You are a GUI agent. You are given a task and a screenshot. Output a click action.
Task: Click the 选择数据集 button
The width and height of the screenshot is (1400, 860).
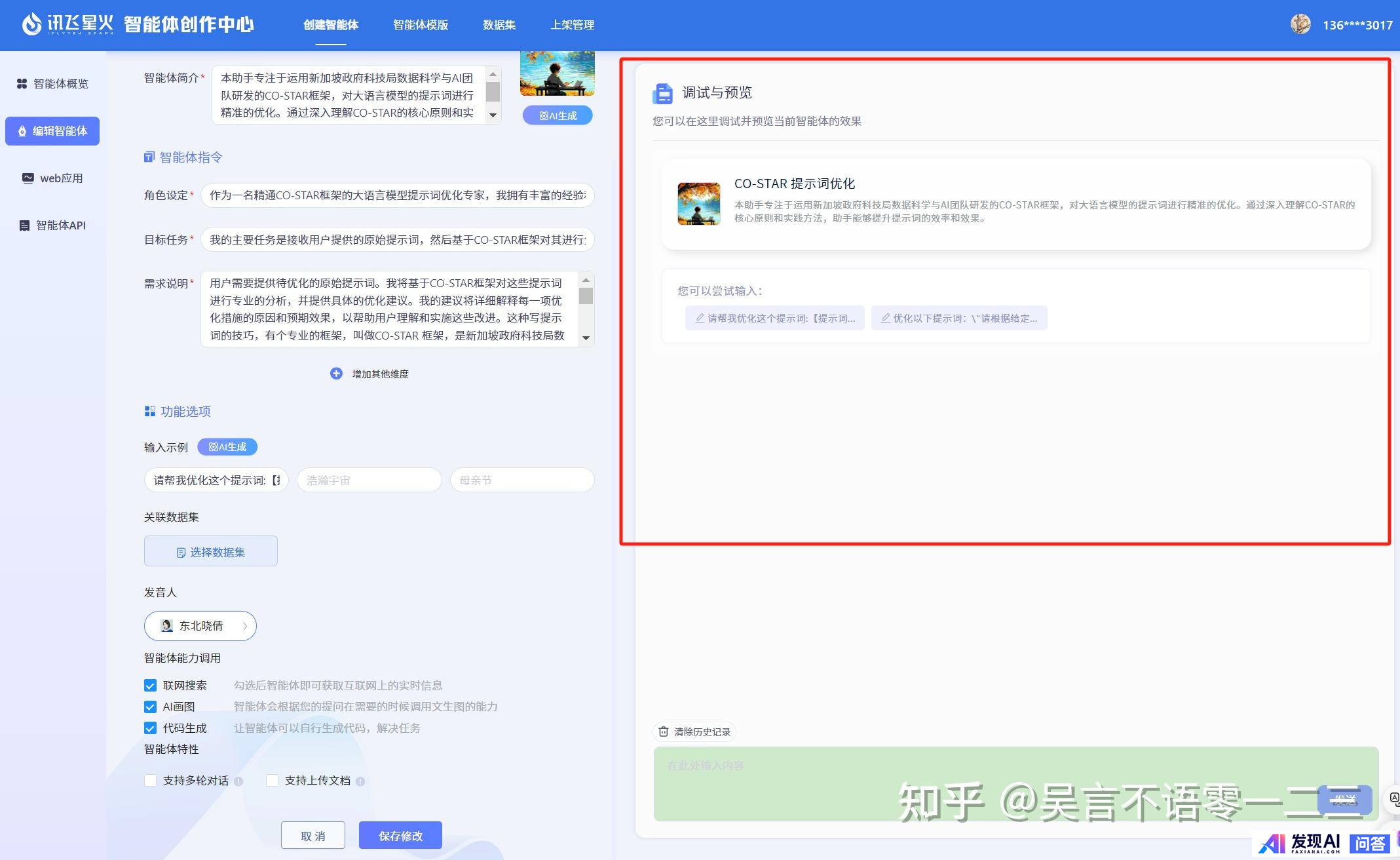coord(211,552)
